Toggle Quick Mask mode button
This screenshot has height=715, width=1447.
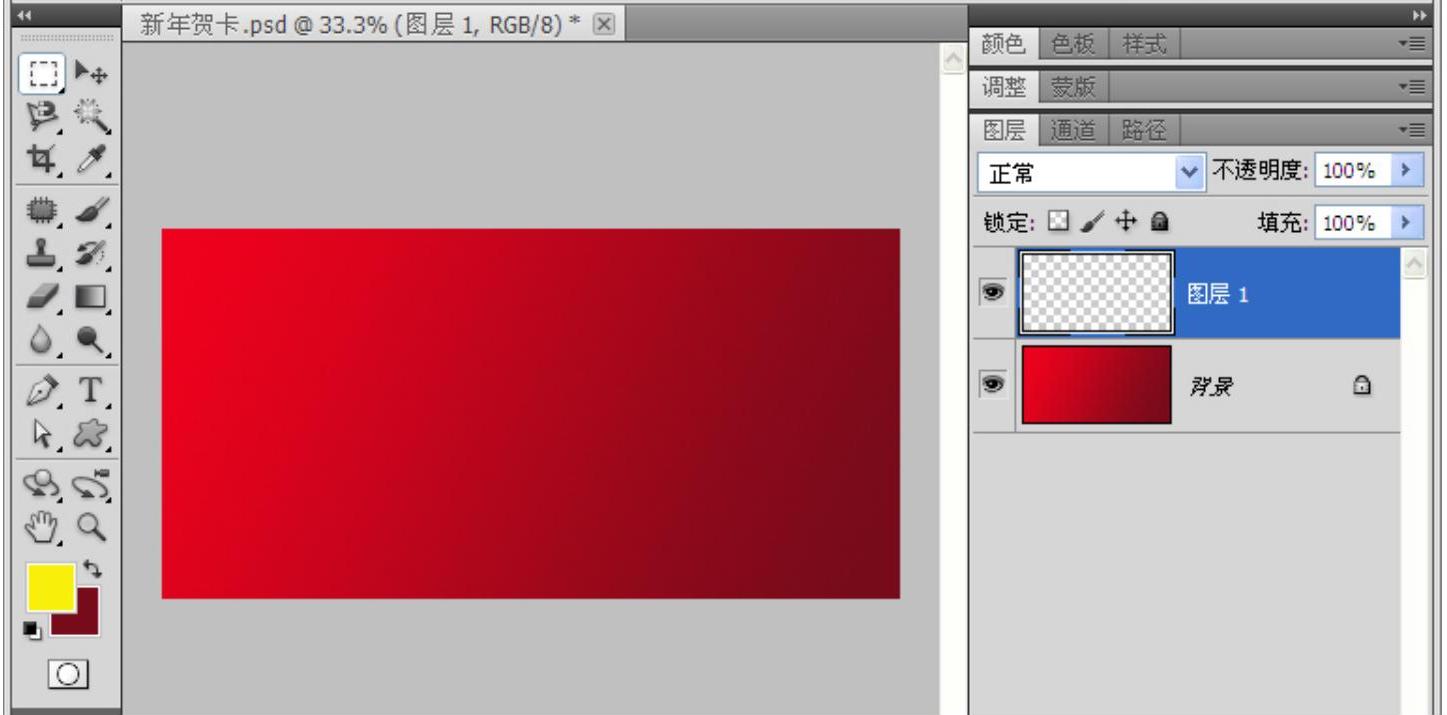tap(69, 675)
